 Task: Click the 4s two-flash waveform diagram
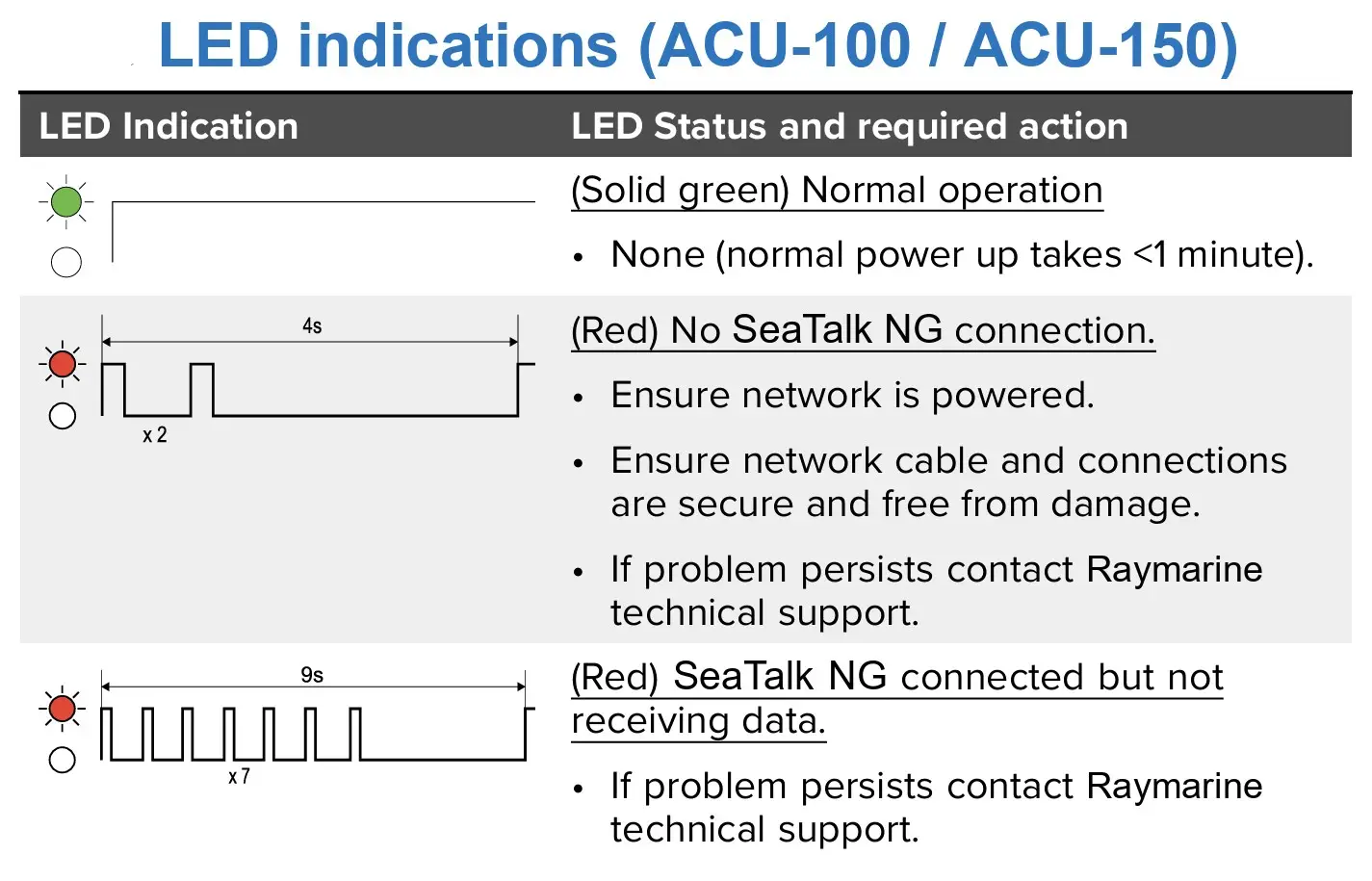point(318,379)
